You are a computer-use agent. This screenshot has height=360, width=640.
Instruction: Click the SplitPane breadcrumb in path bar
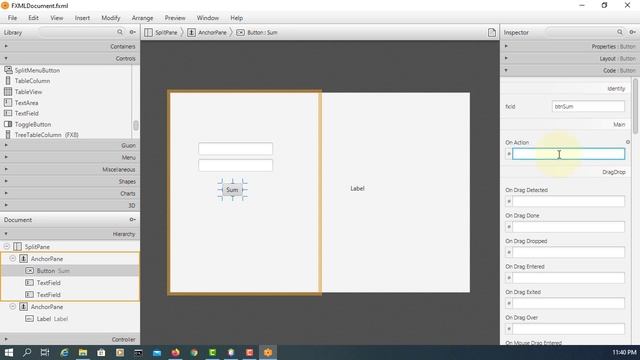point(161,32)
